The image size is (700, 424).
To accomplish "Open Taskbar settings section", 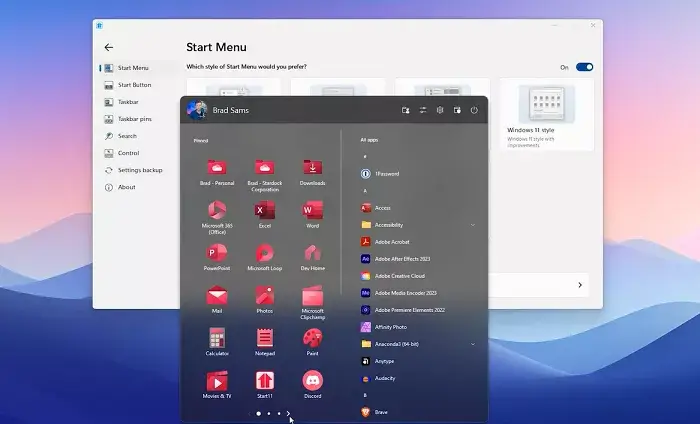I will [128, 102].
